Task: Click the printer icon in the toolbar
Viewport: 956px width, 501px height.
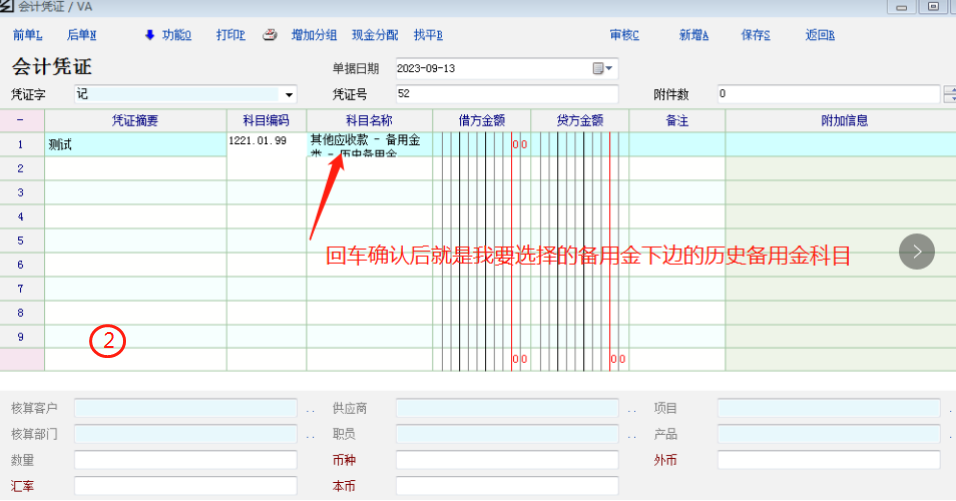Action: 269,35
